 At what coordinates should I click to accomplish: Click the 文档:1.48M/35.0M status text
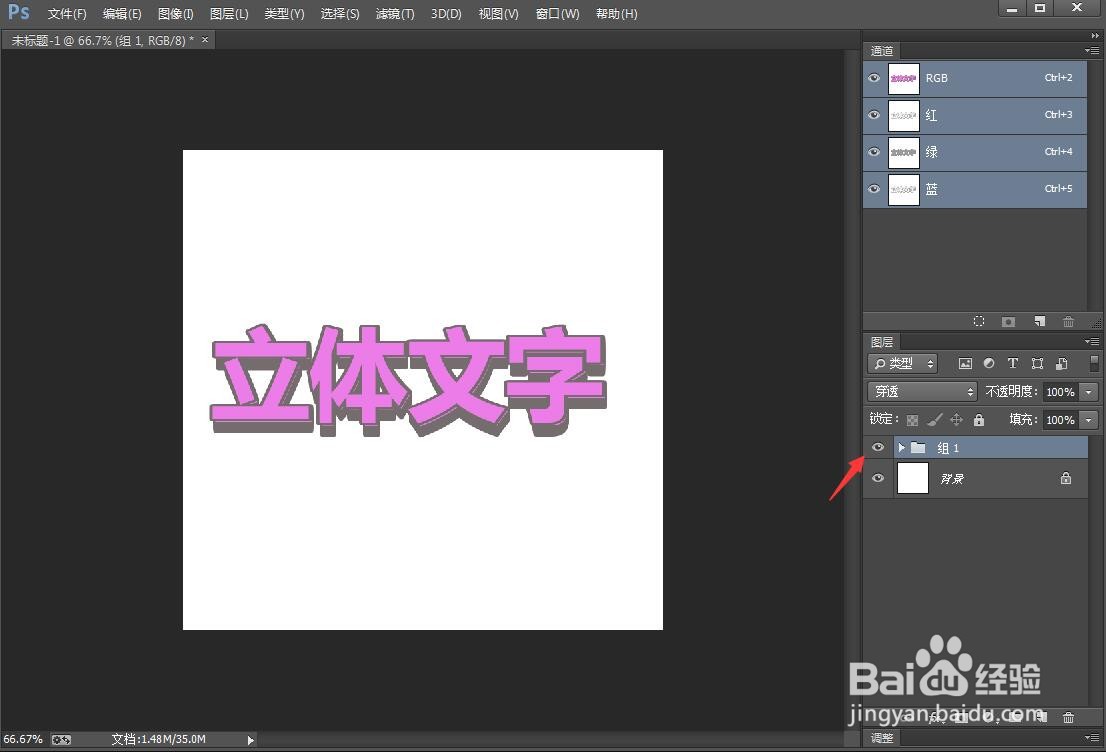pyautogui.click(x=159, y=739)
